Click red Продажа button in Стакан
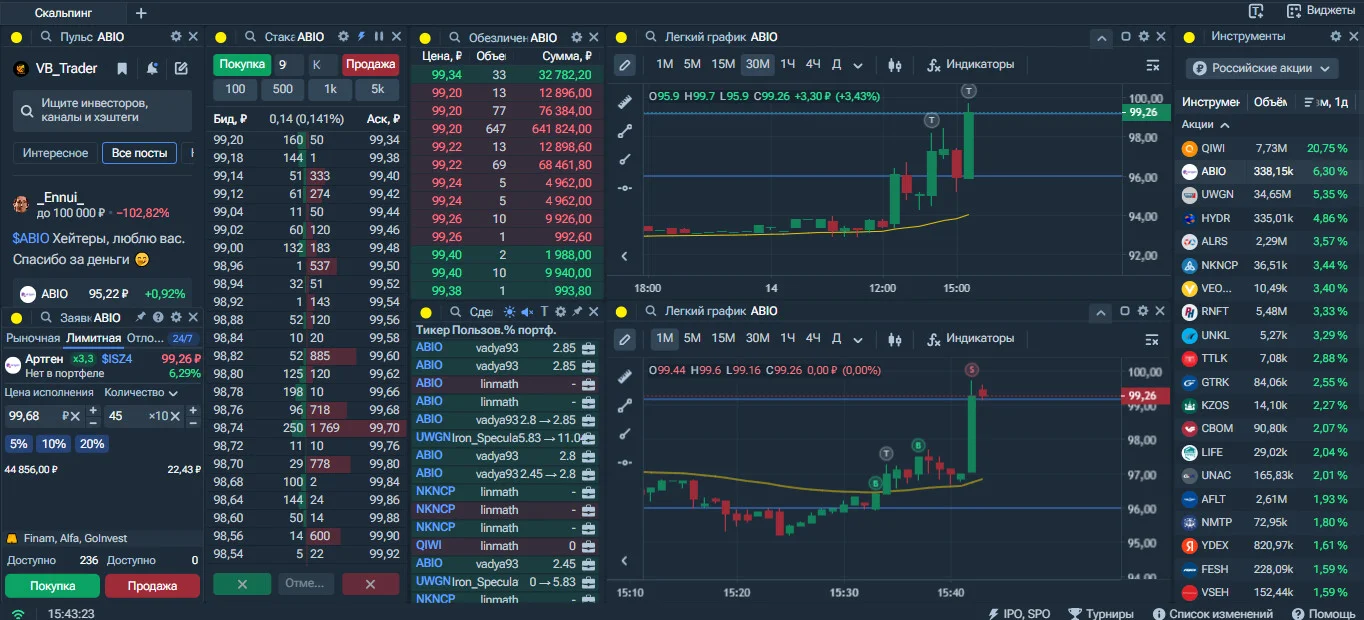This screenshot has width=1364, height=620. (x=370, y=64)
